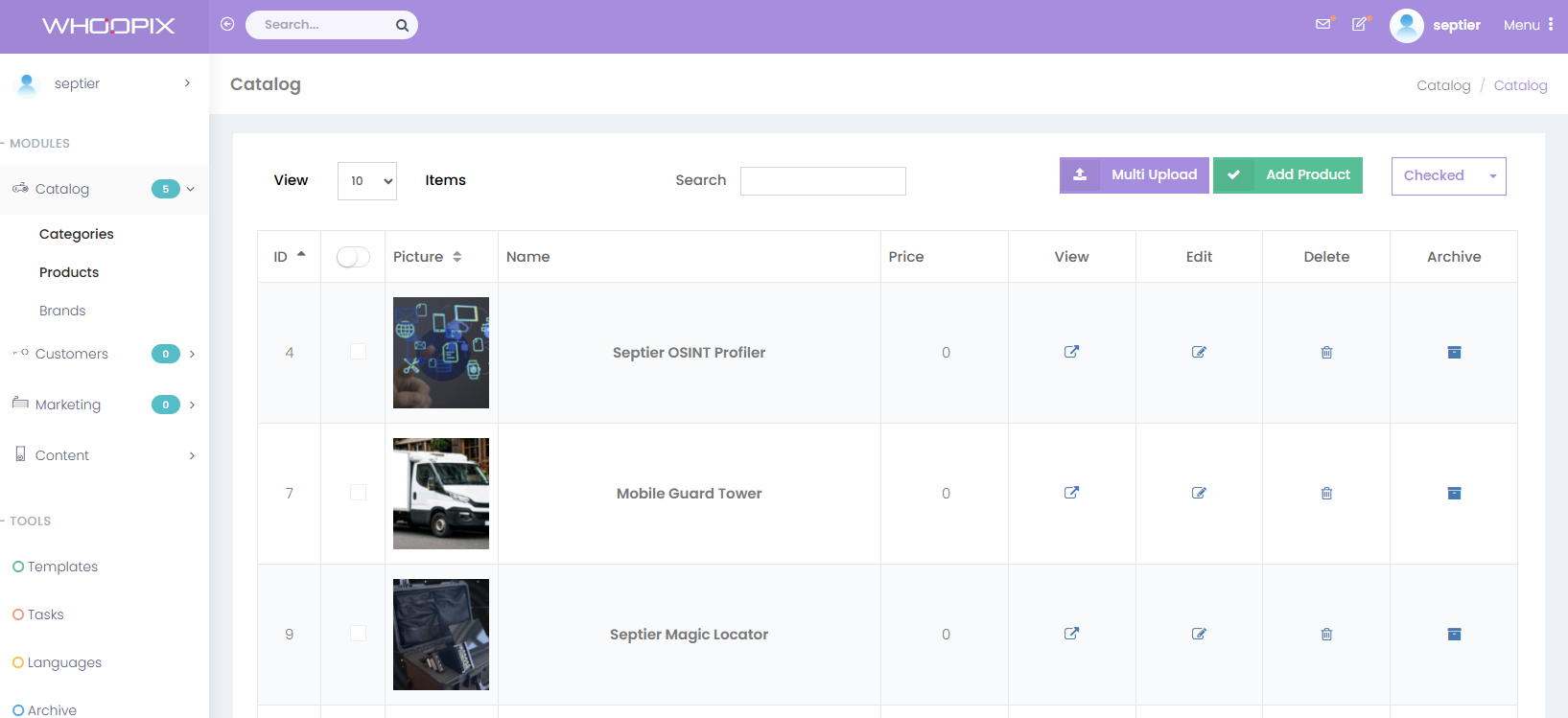This screenshot has height=718, width=1568.
Task: Check the box for Mobile Guard Tower
Action: (358, 493)
